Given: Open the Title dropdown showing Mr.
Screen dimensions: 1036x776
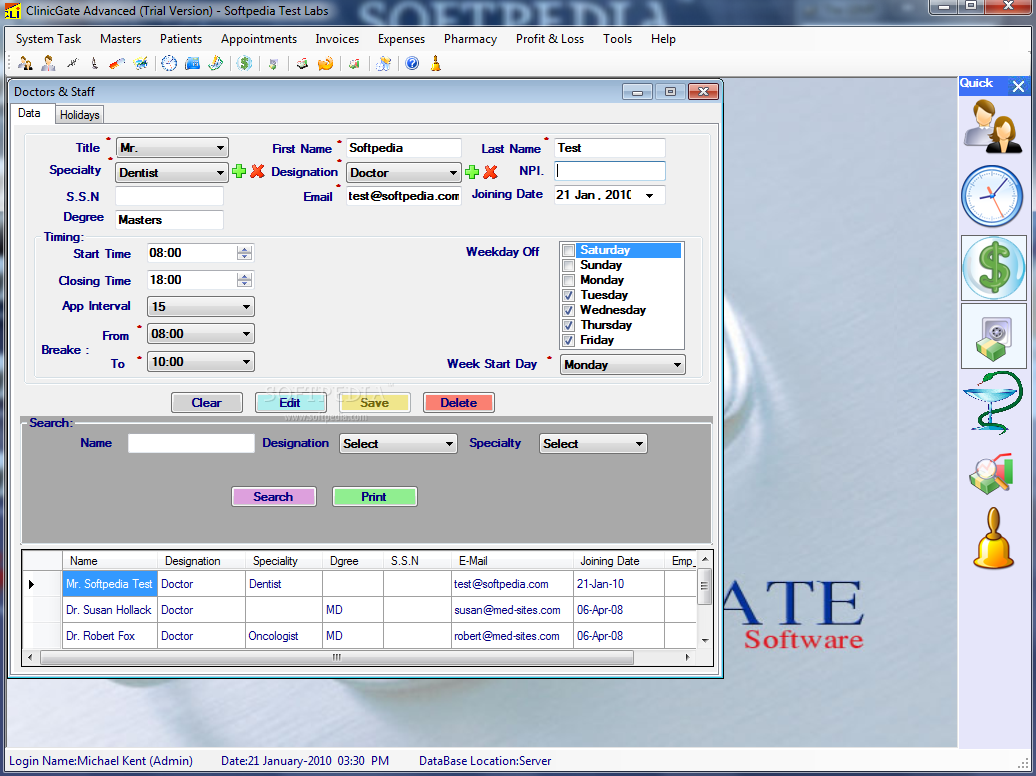Looking at the screenshot, I should pos(172,148).
